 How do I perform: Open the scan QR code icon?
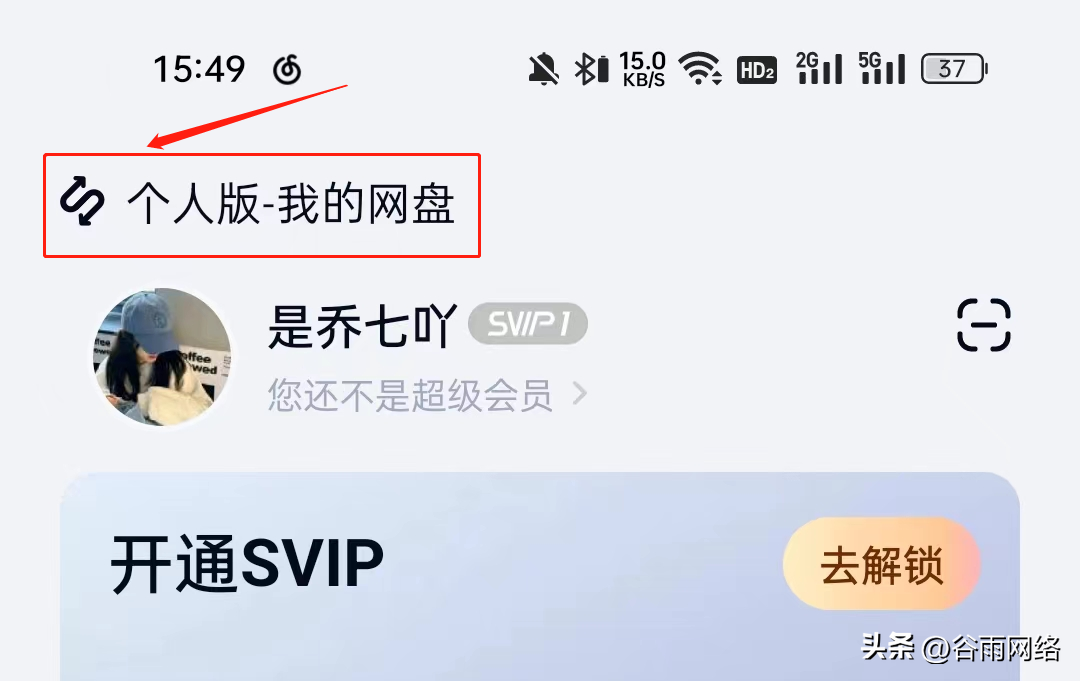point(984,325)
